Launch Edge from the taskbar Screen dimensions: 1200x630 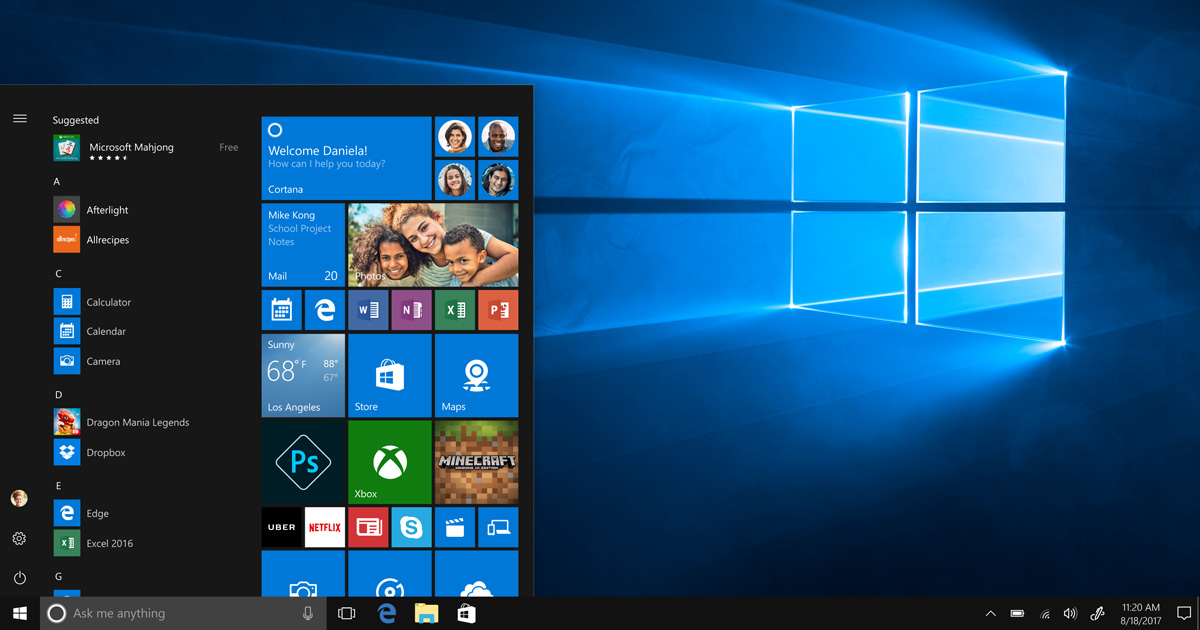(x=387, y=613)
